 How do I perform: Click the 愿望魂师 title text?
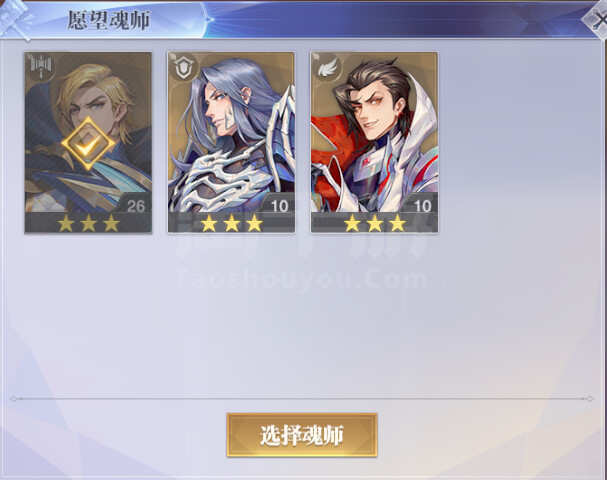coord(108,20)
